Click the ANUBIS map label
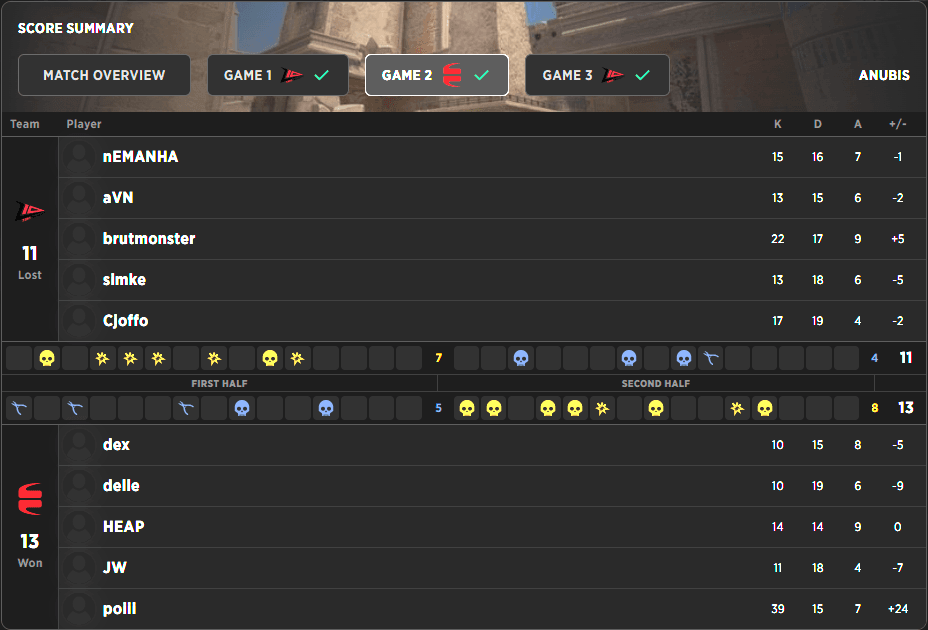 [x=884, y=75]
